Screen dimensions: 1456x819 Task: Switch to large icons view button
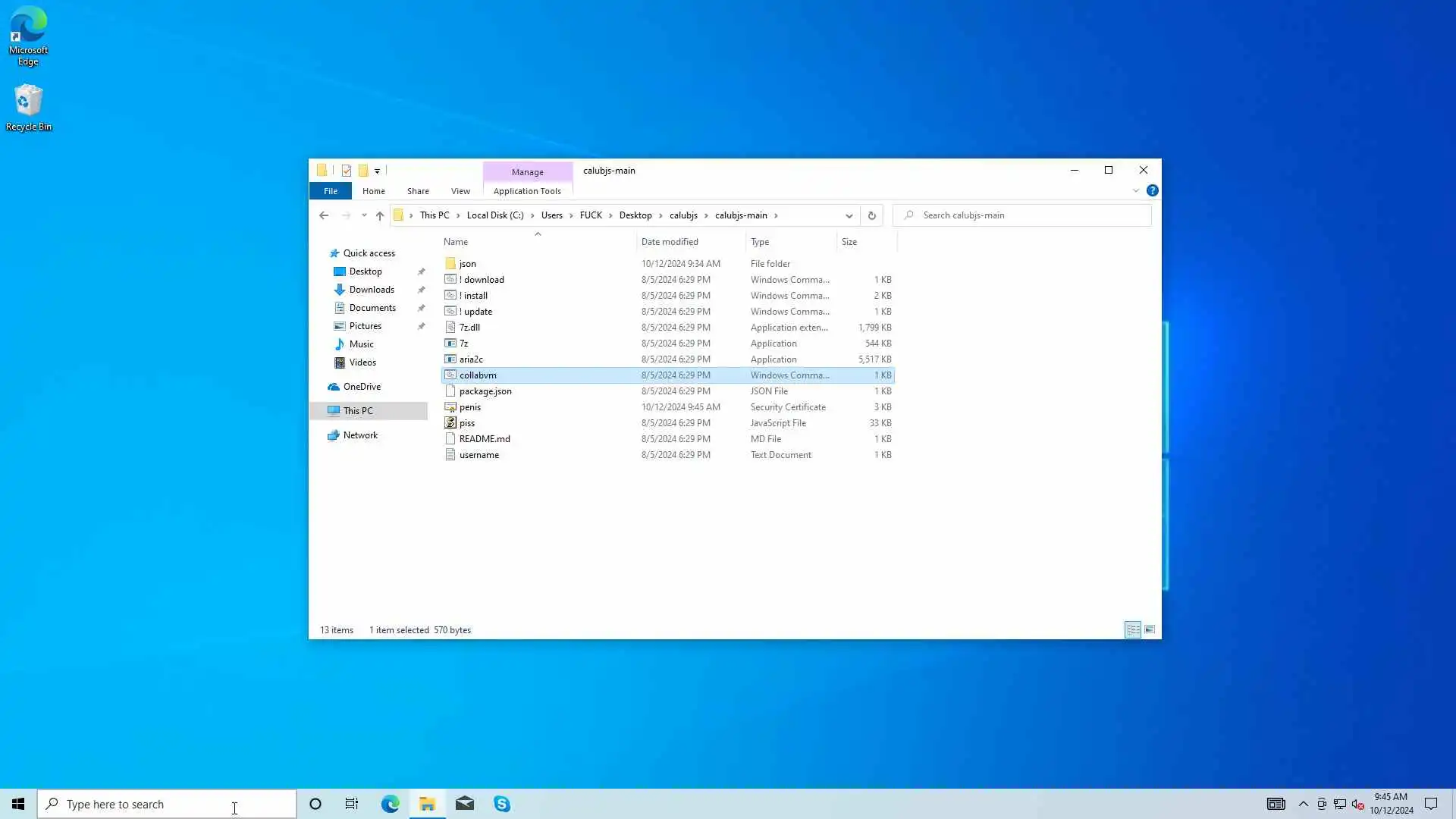[1150, 629]
